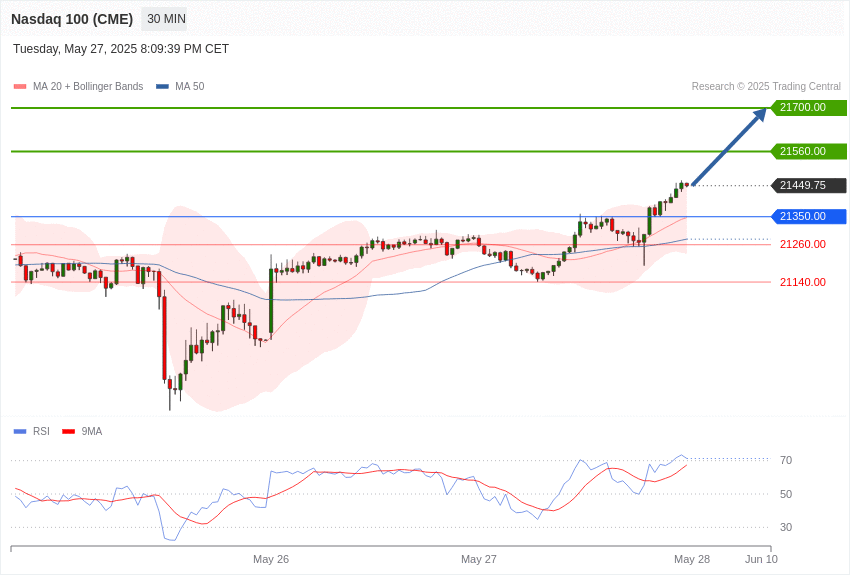850x576 pixels.
Task: Click the MA 20 + Bollinger Bands legend label
Action: point(88,86)
